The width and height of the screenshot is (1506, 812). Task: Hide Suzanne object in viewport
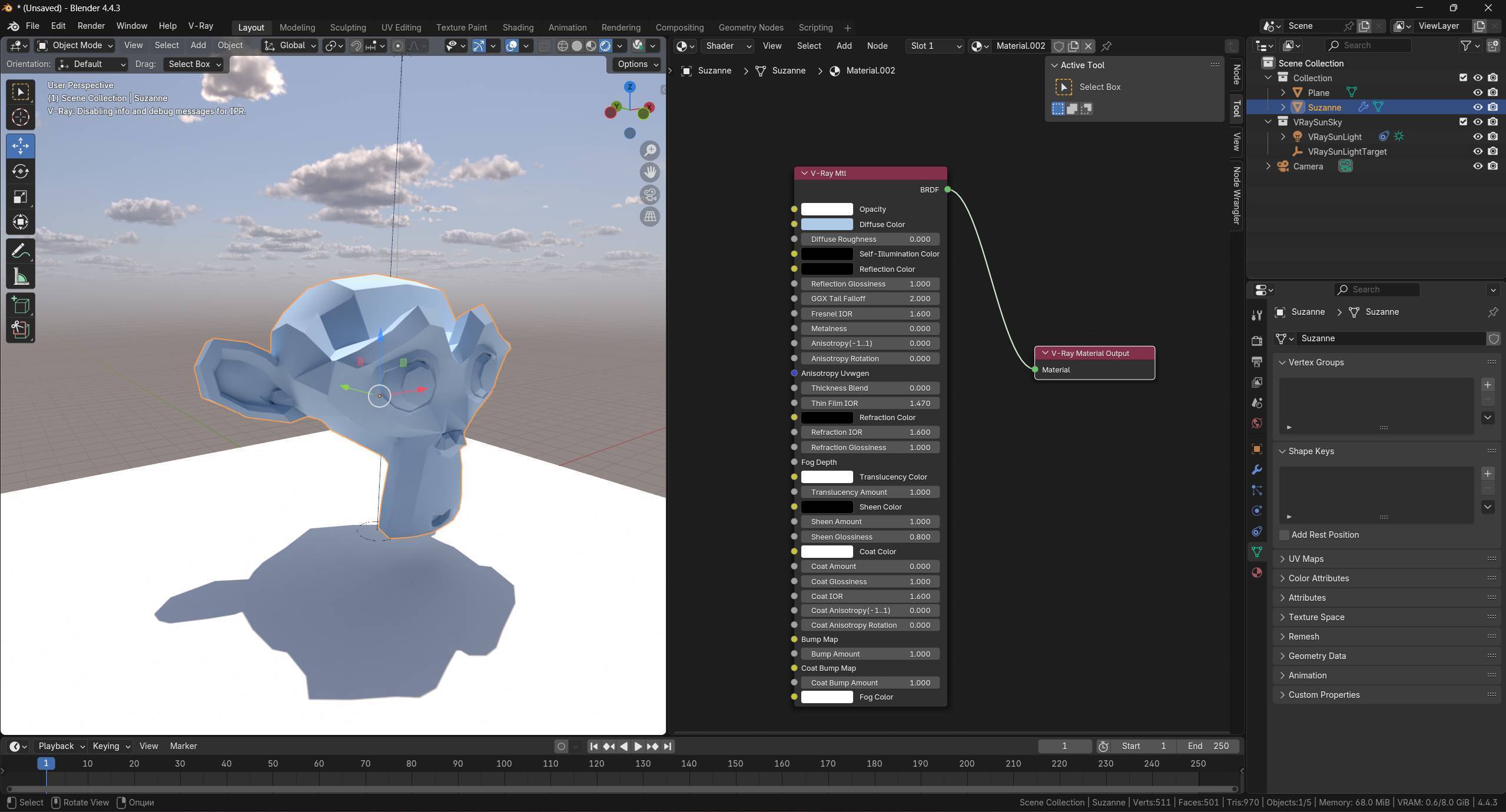tap(1478, 107)
